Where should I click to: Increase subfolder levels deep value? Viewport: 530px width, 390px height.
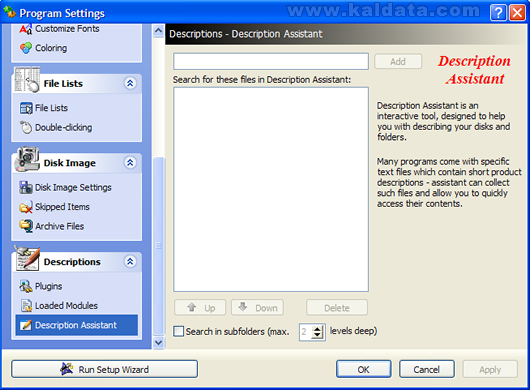[x=317, y=328]
